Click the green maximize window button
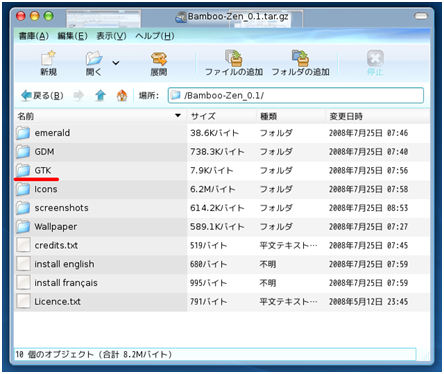Image resolution: width=444 pixels, height=374 pixels. (x=49, y=16)
